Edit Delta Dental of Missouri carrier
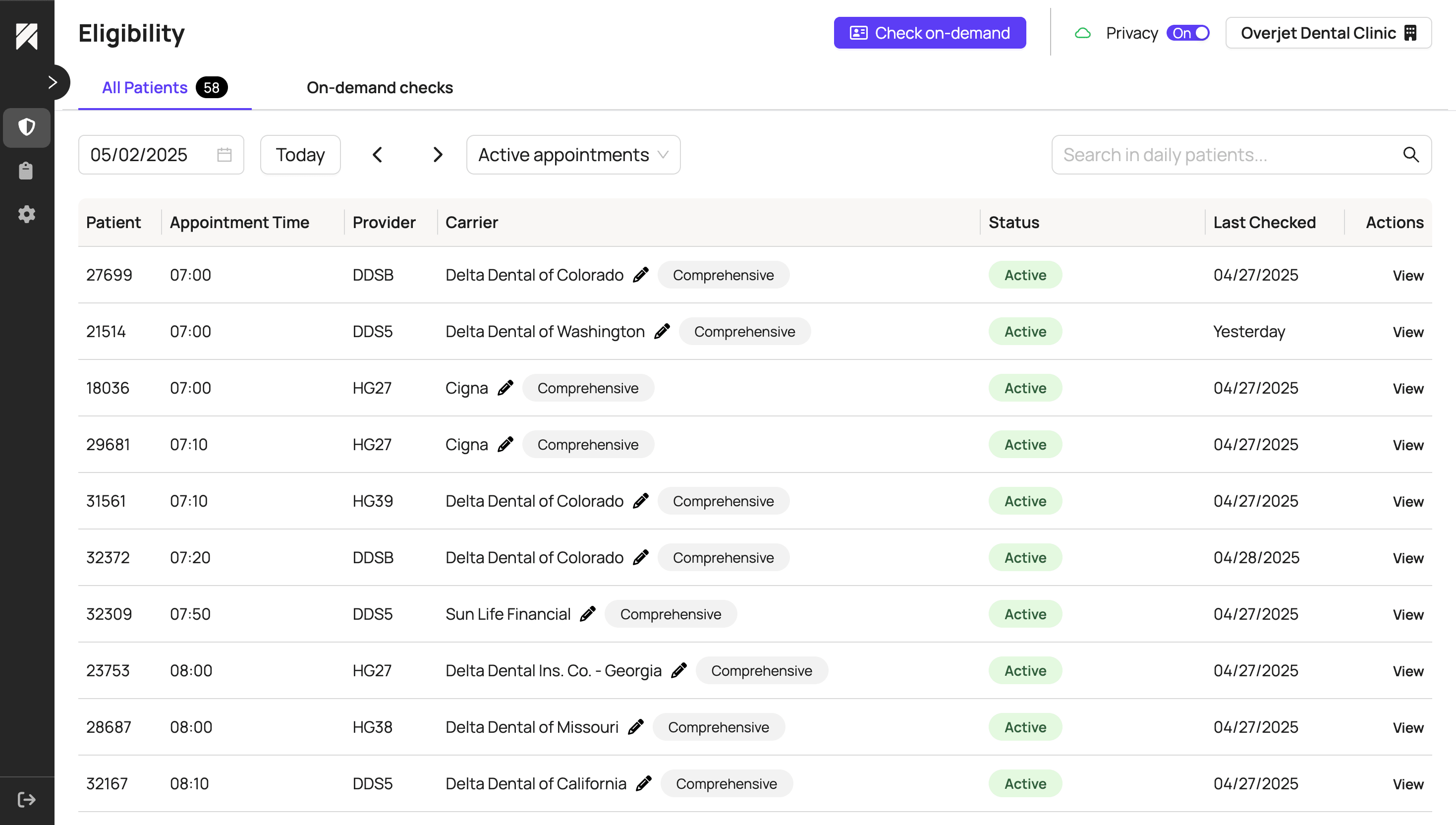 click(x=635, y=727)
